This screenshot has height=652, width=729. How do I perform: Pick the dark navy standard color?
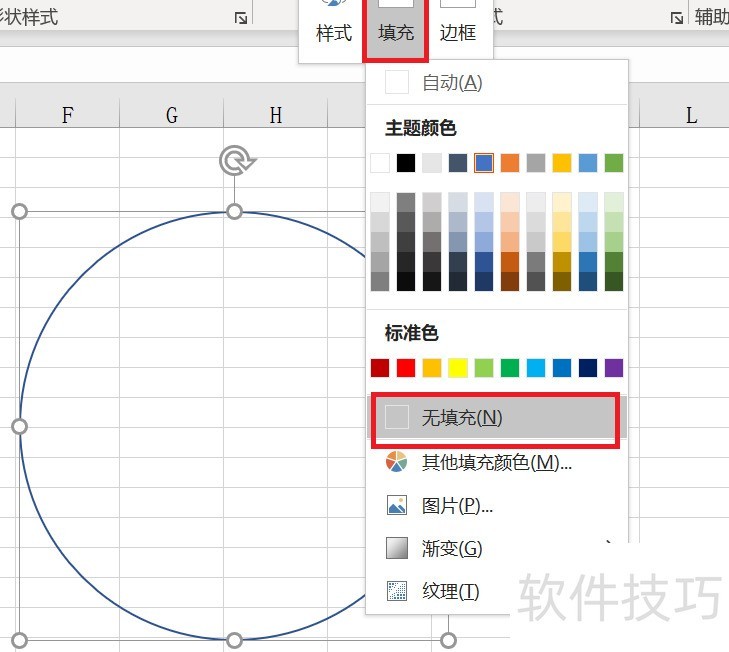[588, 368]
